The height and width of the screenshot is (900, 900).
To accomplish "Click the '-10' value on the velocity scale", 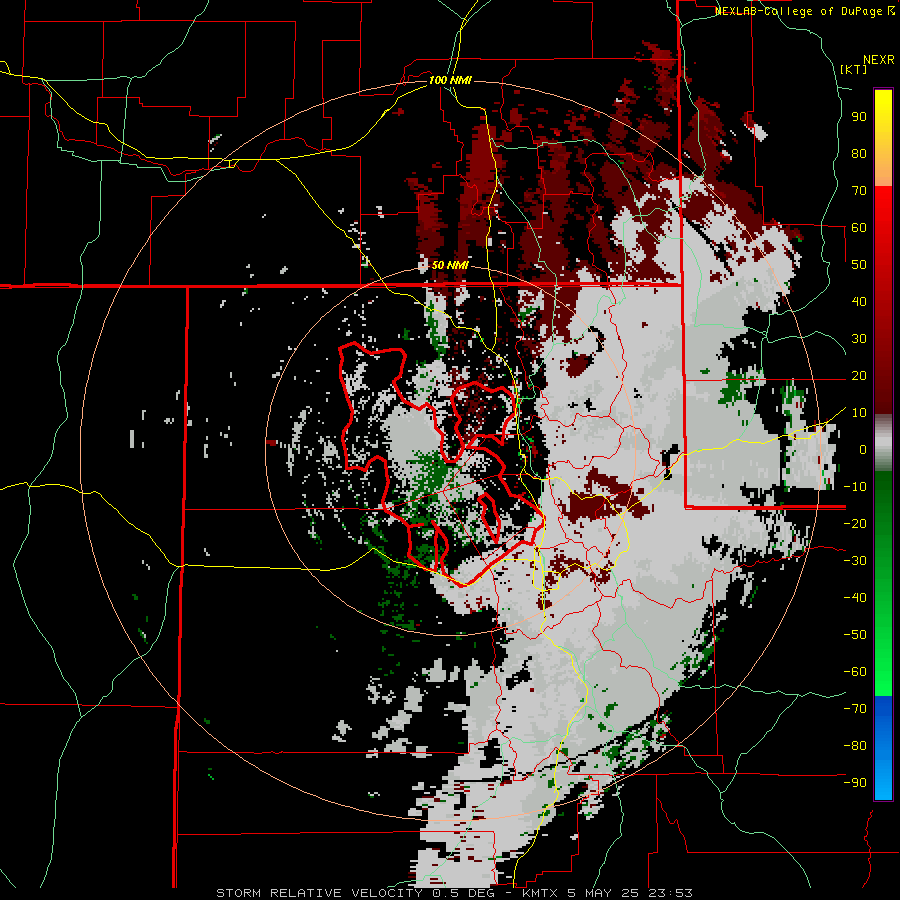I will [x=855, y=487].
